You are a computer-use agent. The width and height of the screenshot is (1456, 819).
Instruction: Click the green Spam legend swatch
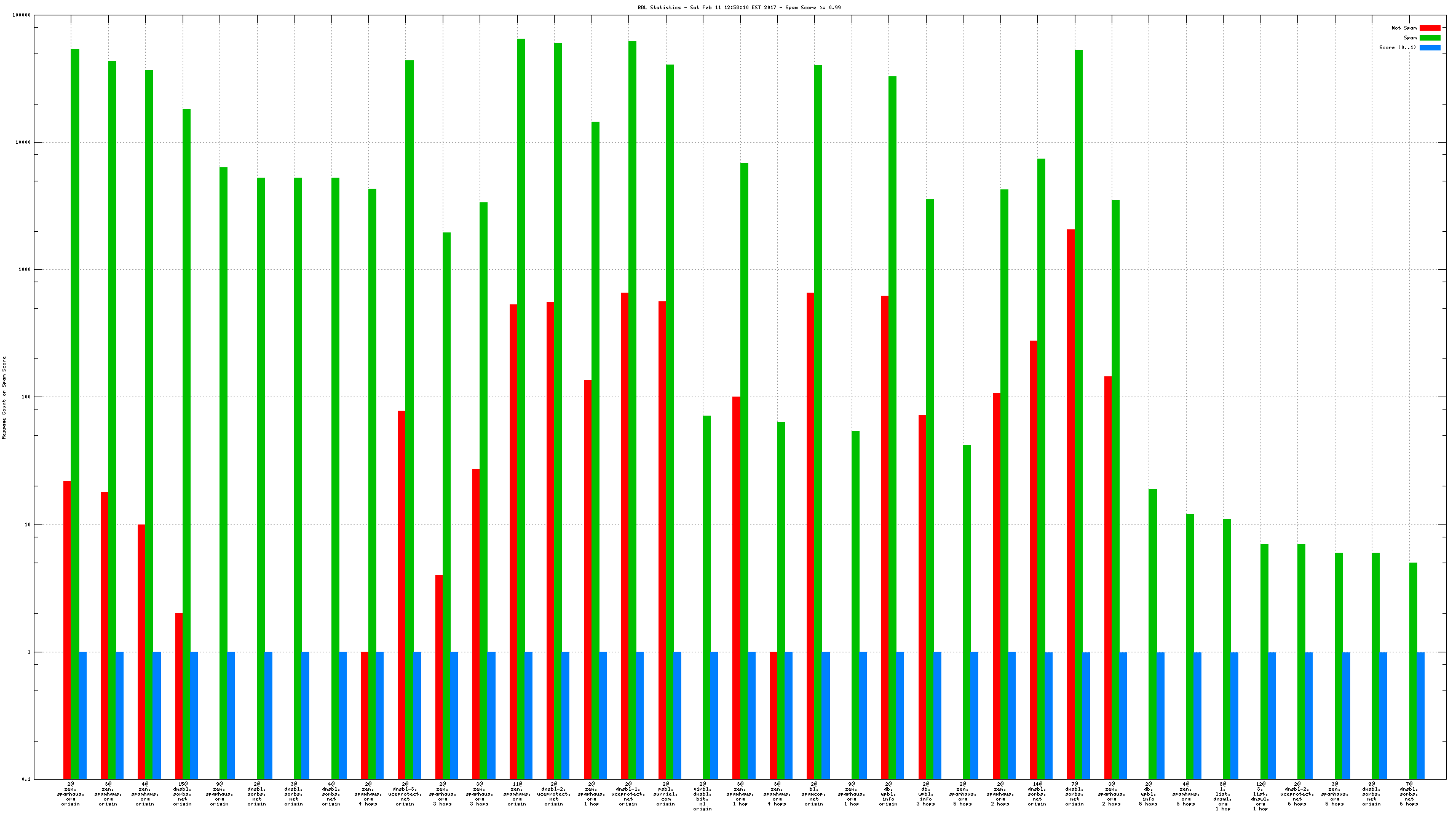[1430, 38]
